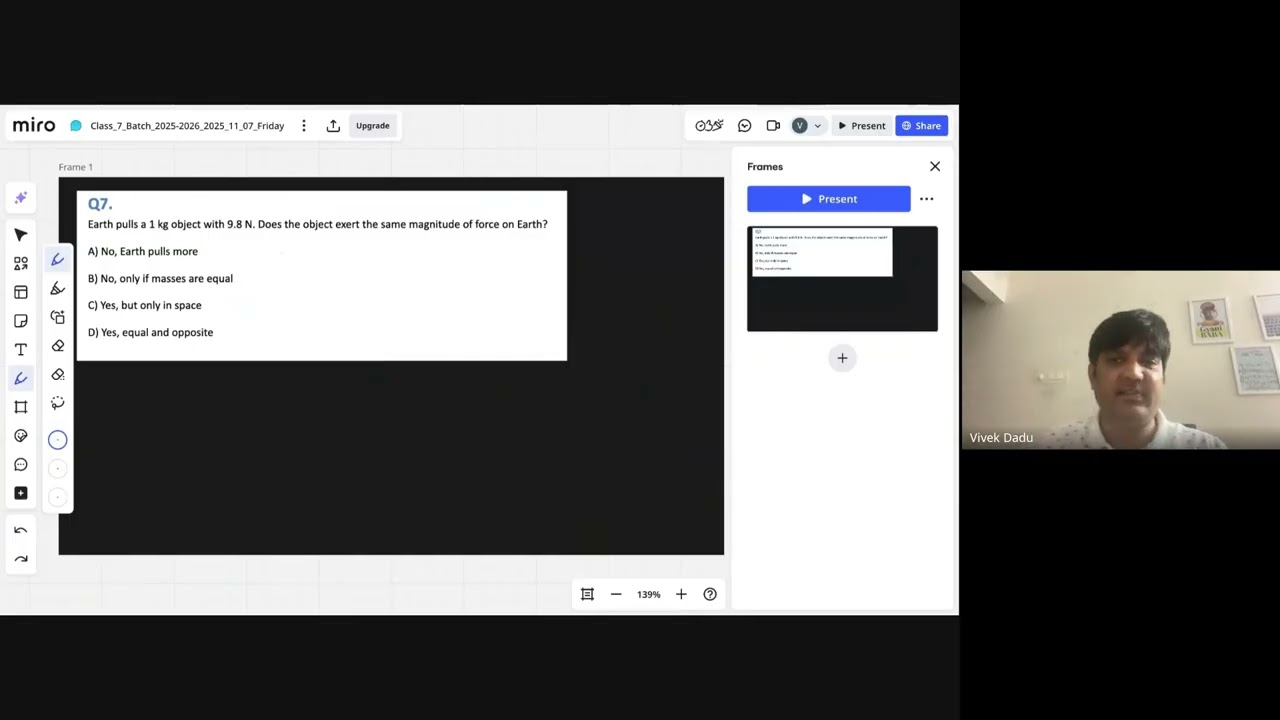Select the Sticky note tool

tap(21, 321)
